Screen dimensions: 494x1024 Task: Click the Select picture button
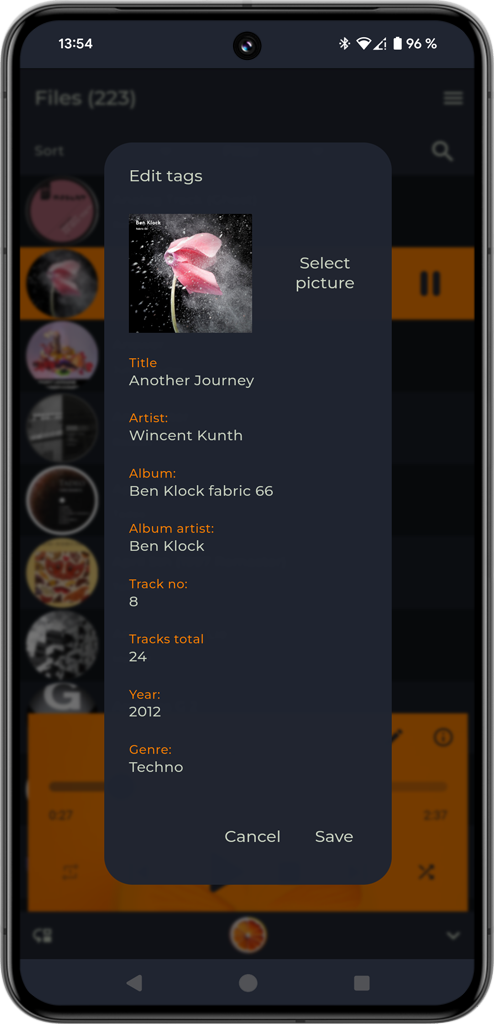(x=325, y=273)
